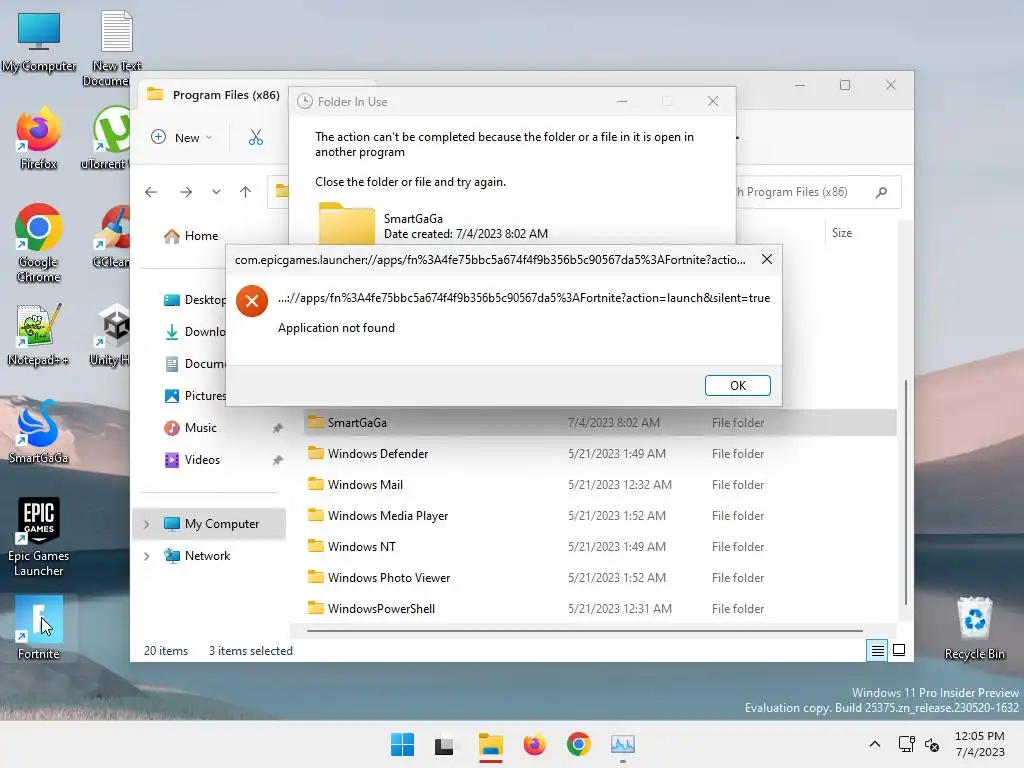Open the Recycle Bin
This screenshot has height=768, width=1024.
coord(974,628)
